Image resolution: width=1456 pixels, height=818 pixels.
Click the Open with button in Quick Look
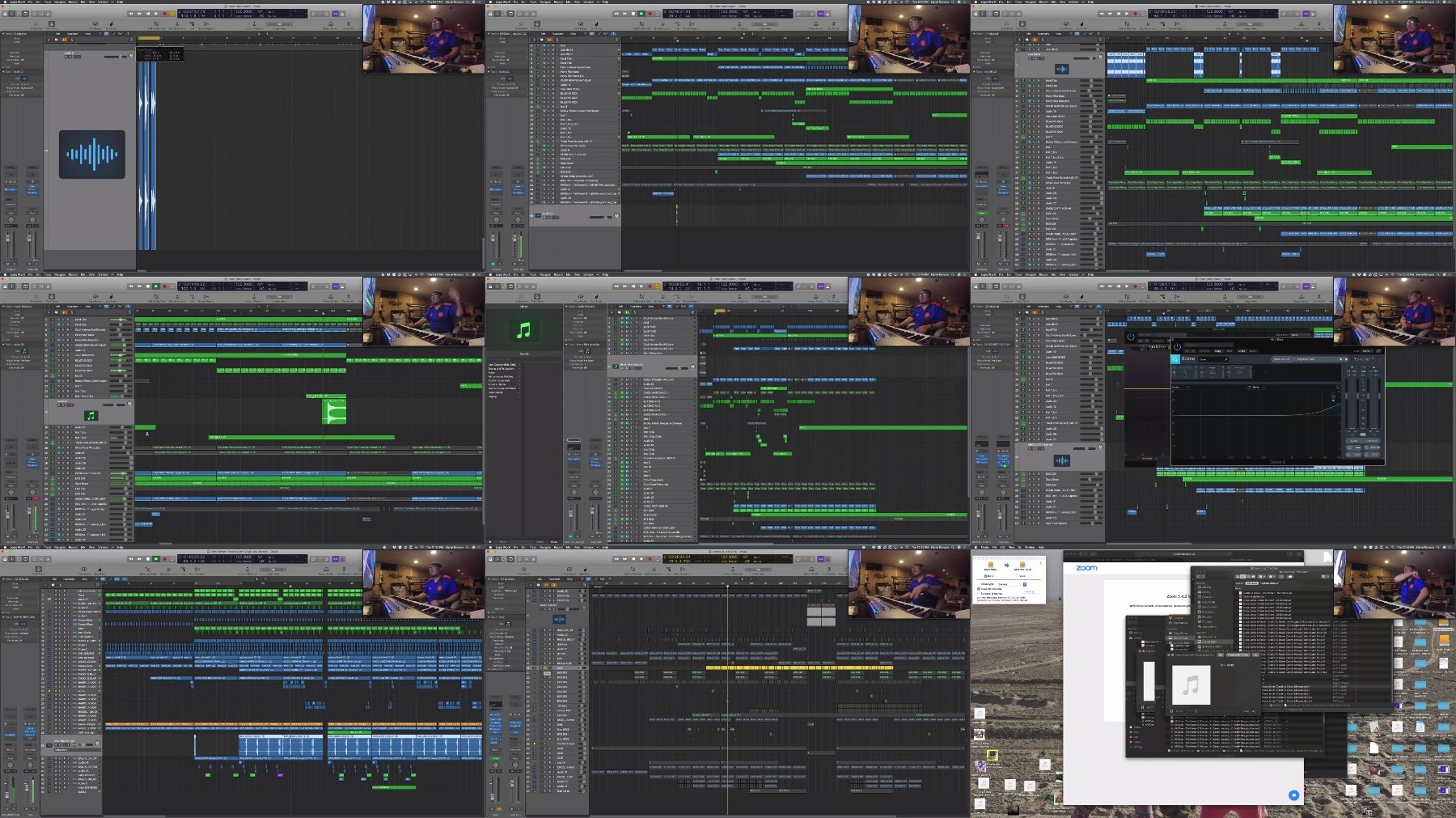pyautogui.click(x=1238, y=655)
